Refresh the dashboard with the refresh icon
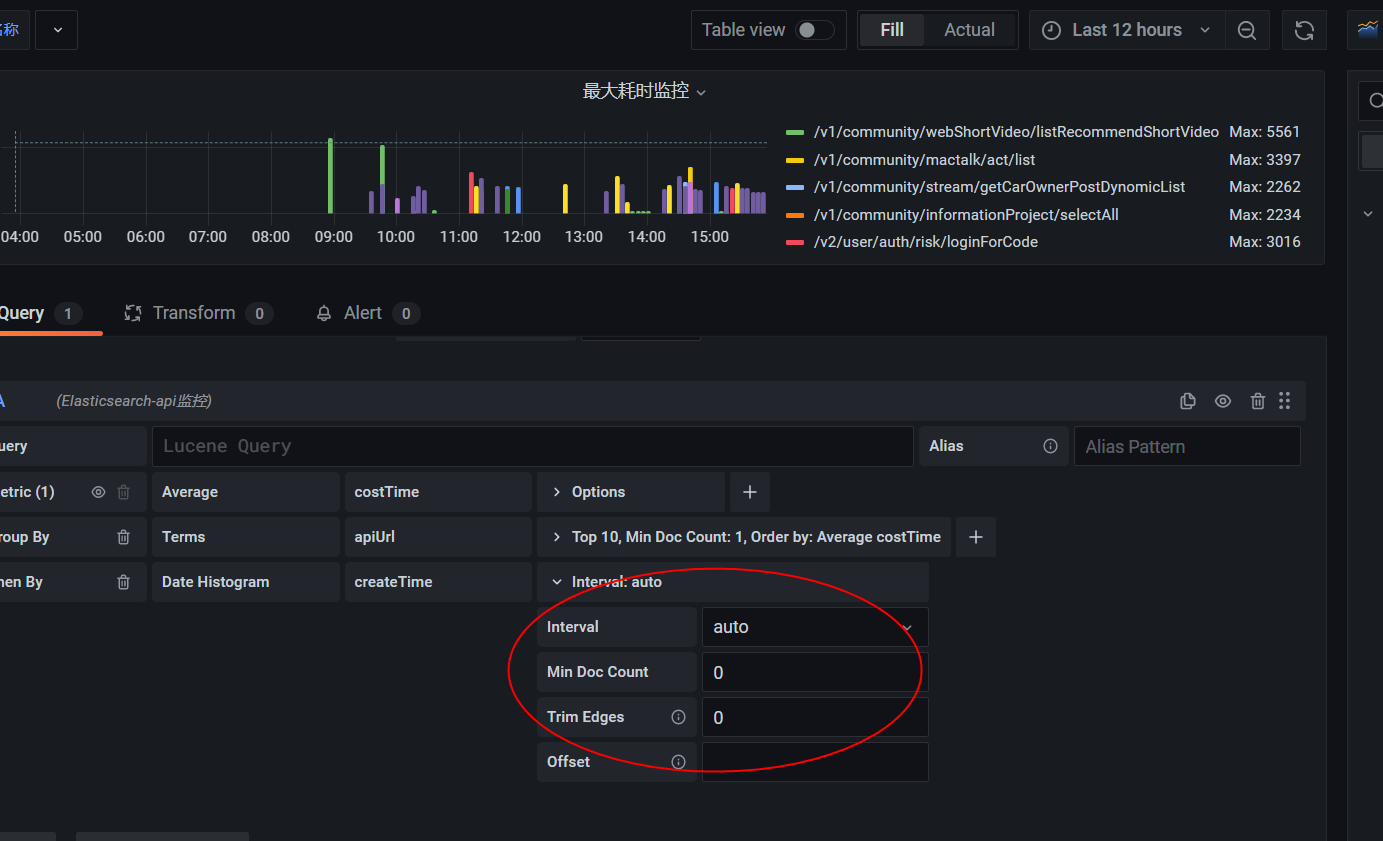 tap(1304, 30)
